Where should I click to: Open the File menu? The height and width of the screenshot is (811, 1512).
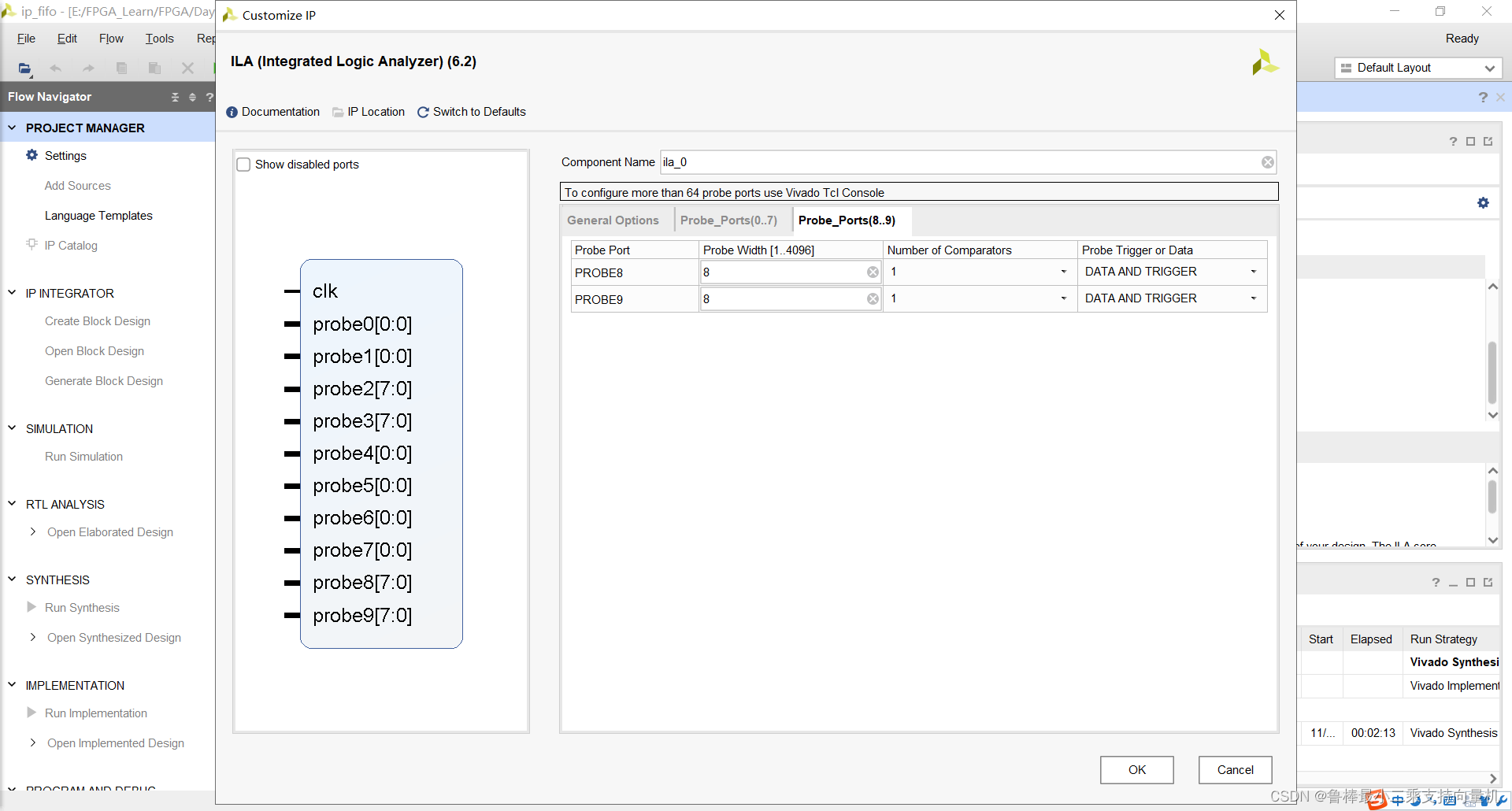pyautogui.click(x=26, y=39)
